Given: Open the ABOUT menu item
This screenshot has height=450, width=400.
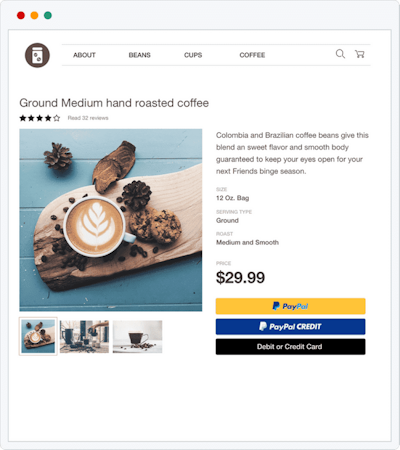Looking at the screenshot, I should coord(84,55).
